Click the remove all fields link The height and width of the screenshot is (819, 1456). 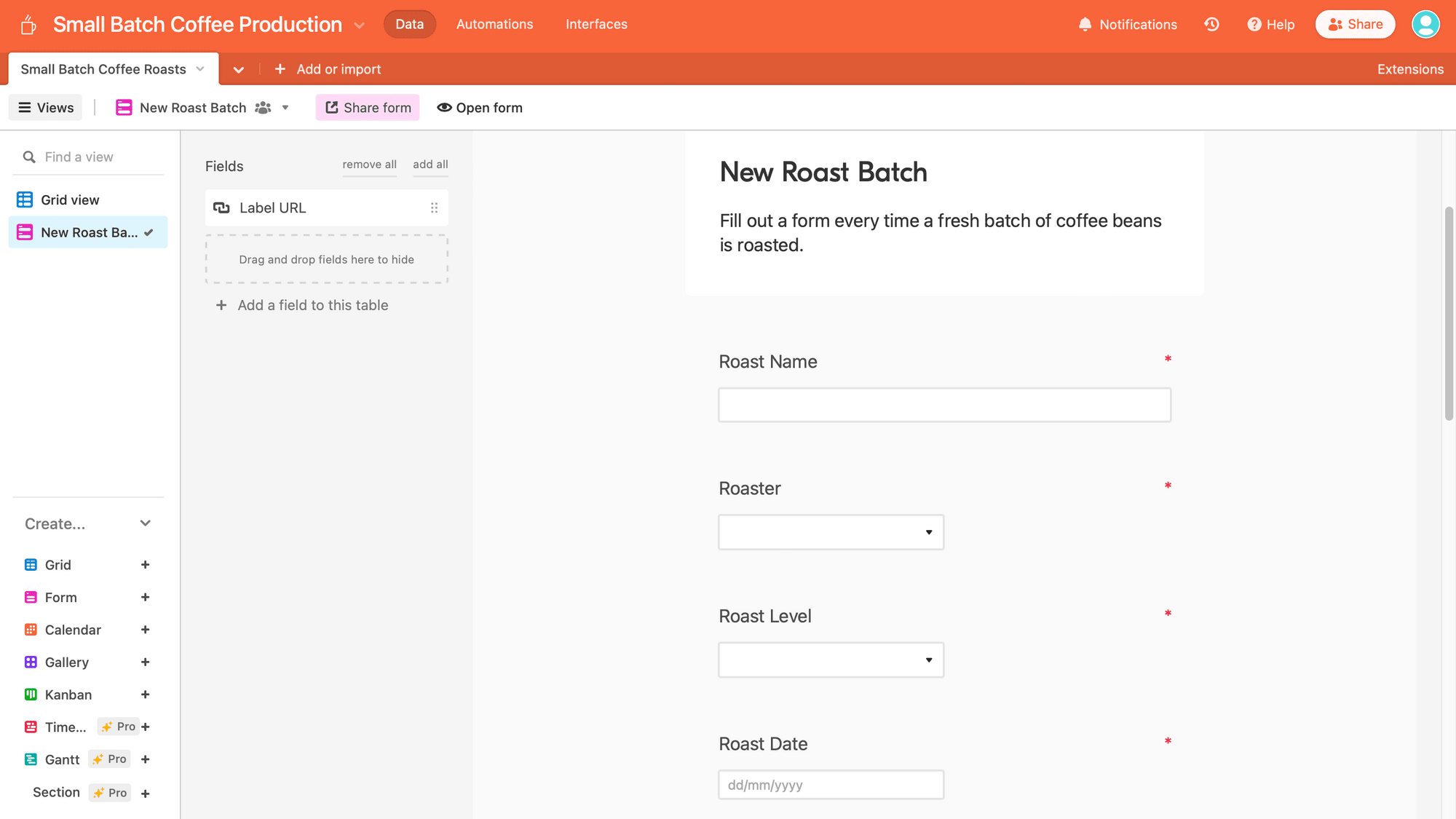point(369,165)
